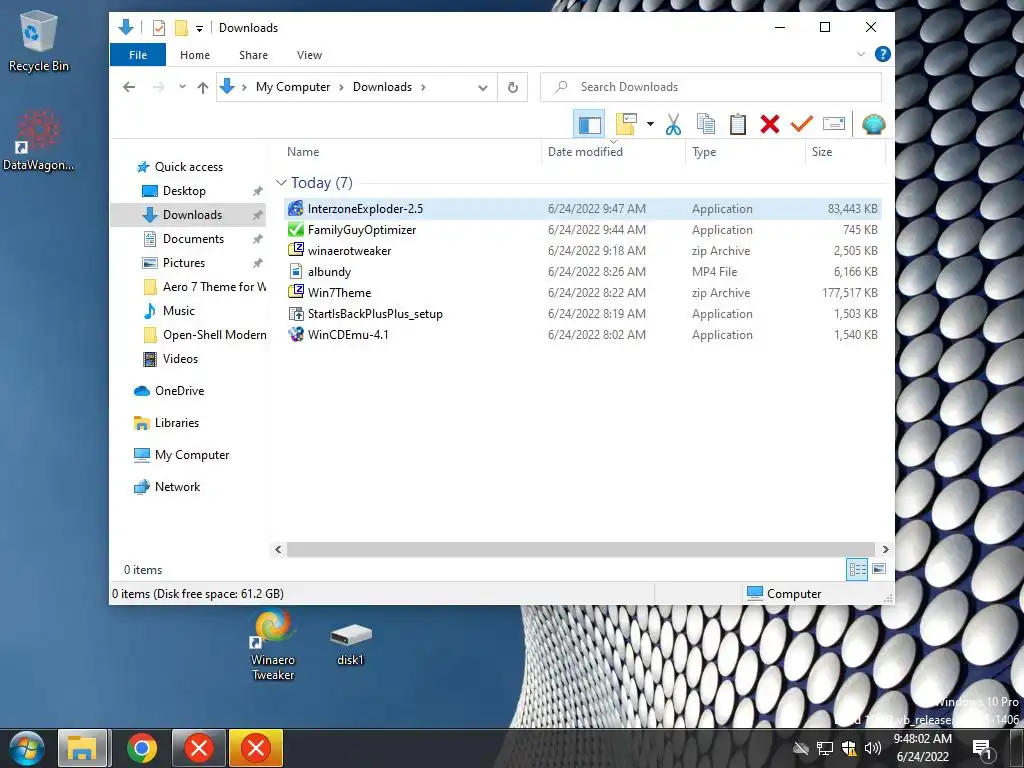Open Music in navigation pane
Viewport: 1024px width, 768px height.
point(178,311)
